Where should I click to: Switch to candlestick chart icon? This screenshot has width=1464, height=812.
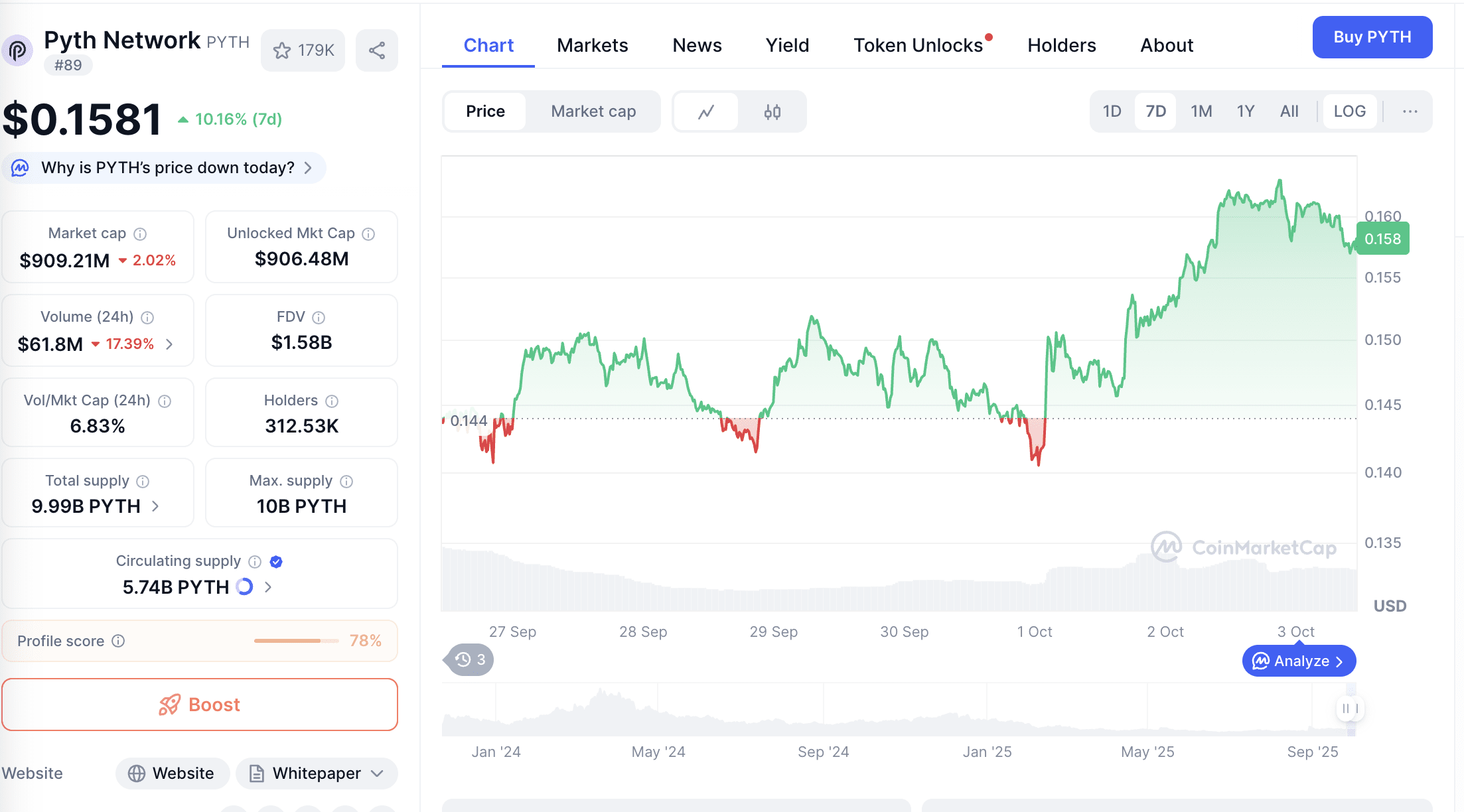[772, 111]
